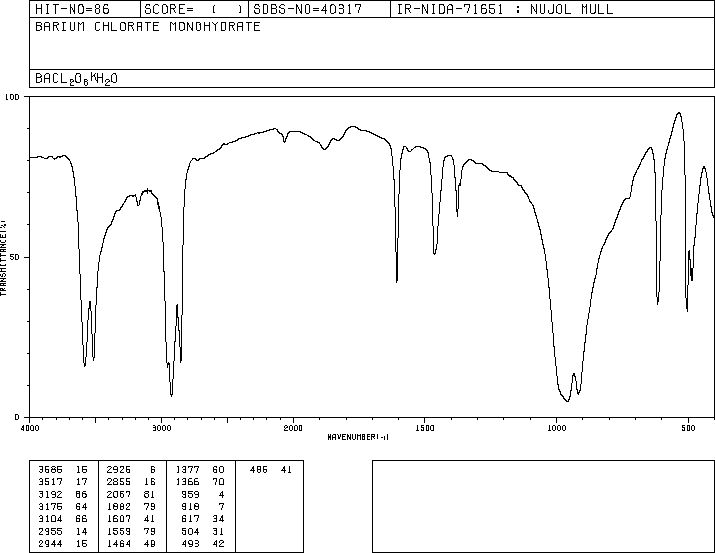Viewport: 715px width, 553px height.
Task: Click the 100 label on transmittance axis
Action: (12, 97)
